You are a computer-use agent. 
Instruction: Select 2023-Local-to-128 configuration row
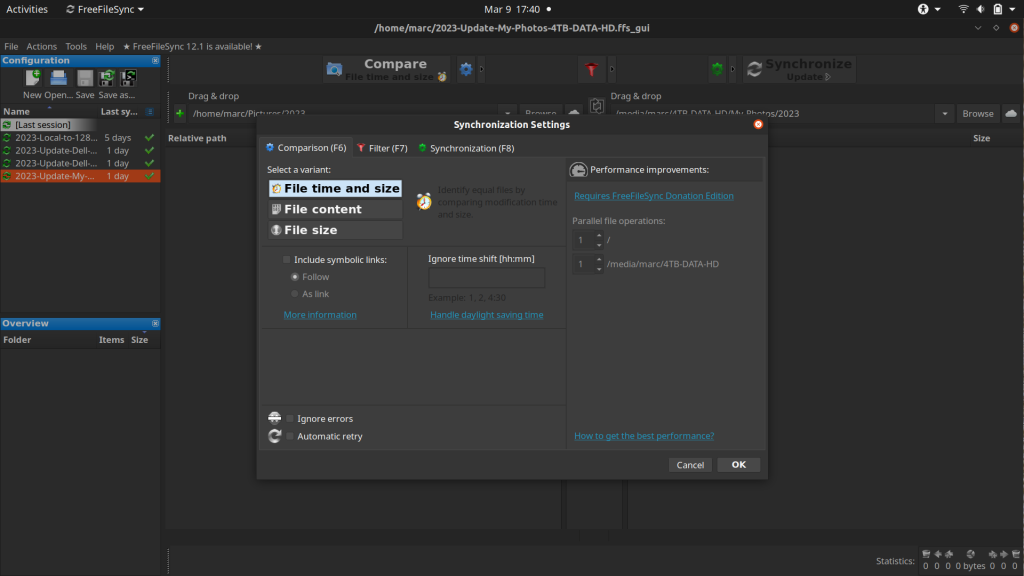click(80, 138)
